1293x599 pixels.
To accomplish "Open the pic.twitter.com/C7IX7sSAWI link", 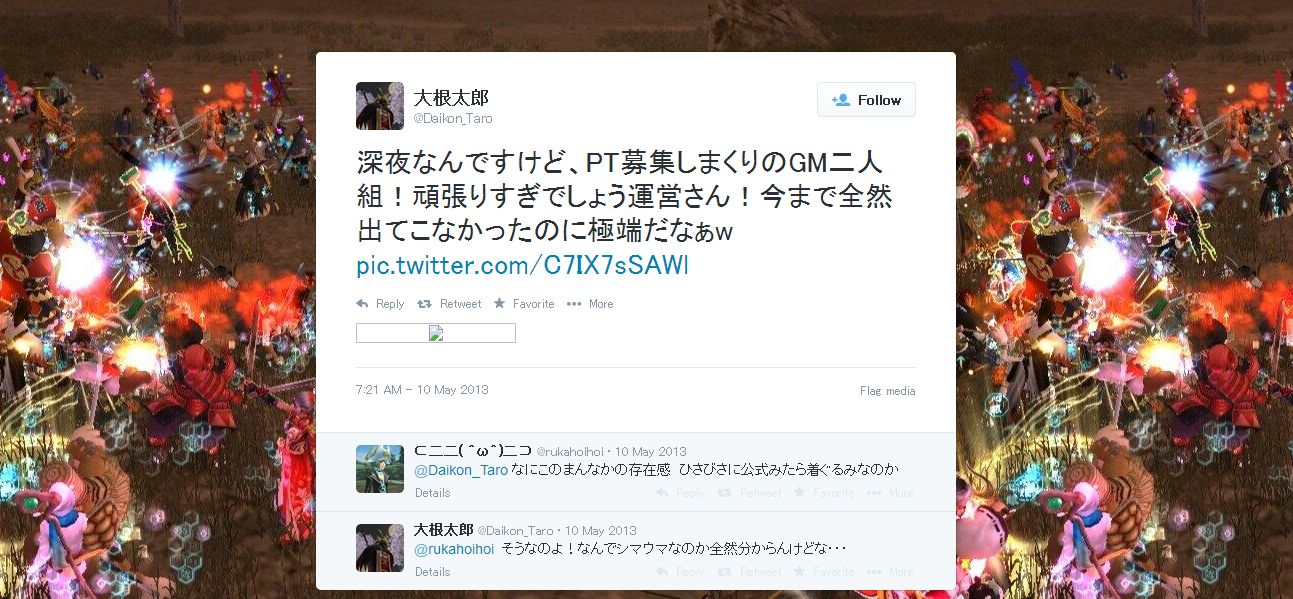I will click(x=523, y=266).
